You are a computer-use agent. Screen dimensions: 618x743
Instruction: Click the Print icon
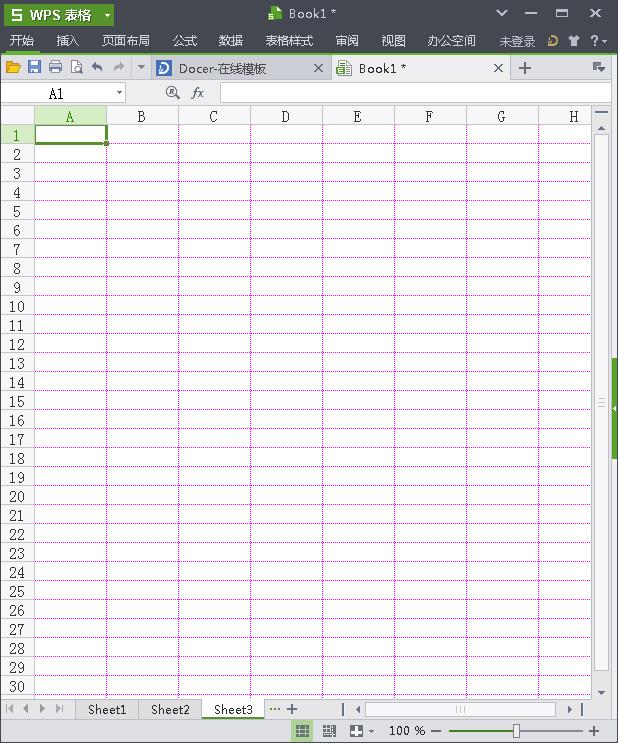point(55,67)
